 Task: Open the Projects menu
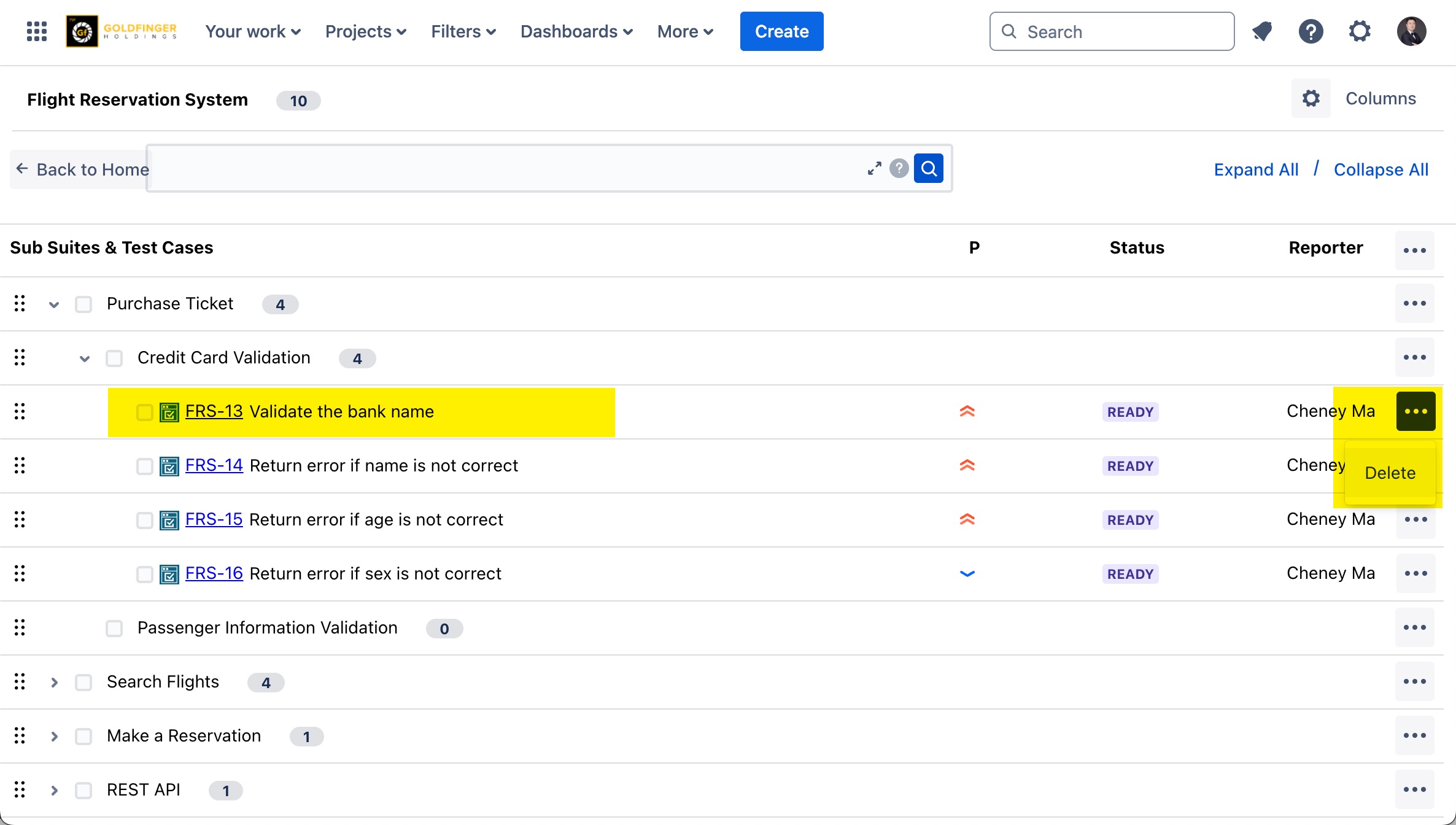click(x=366, y=31)
